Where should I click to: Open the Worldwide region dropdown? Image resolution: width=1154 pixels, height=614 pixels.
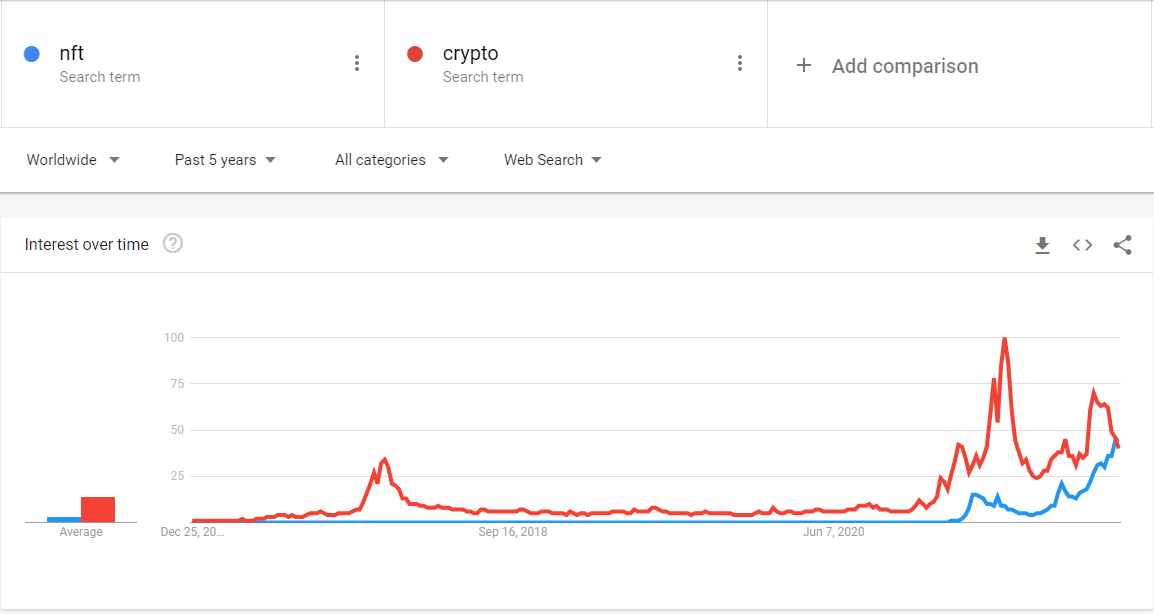(72, 159)
